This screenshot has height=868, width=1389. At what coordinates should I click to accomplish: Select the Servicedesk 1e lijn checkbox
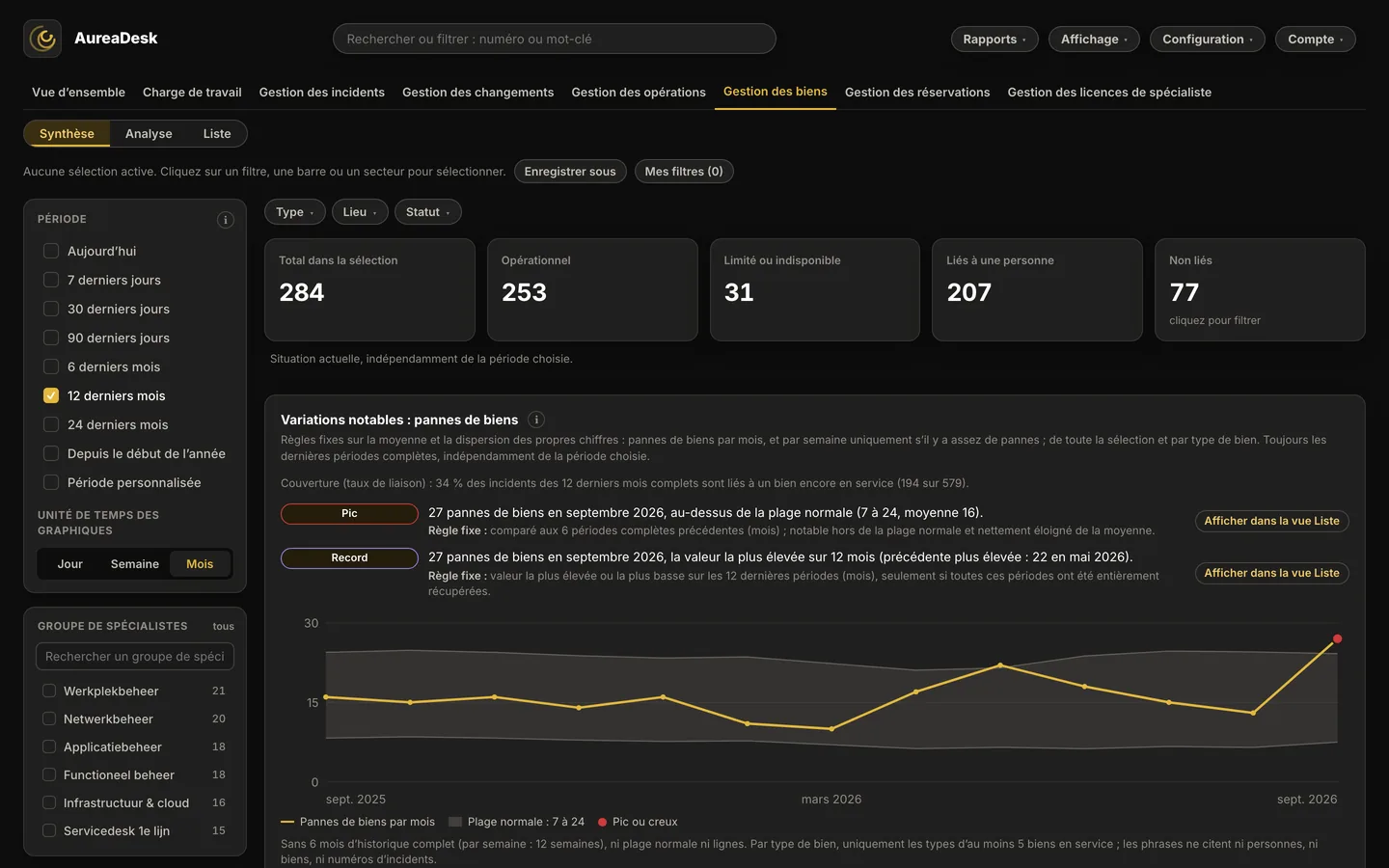[49, 830]
